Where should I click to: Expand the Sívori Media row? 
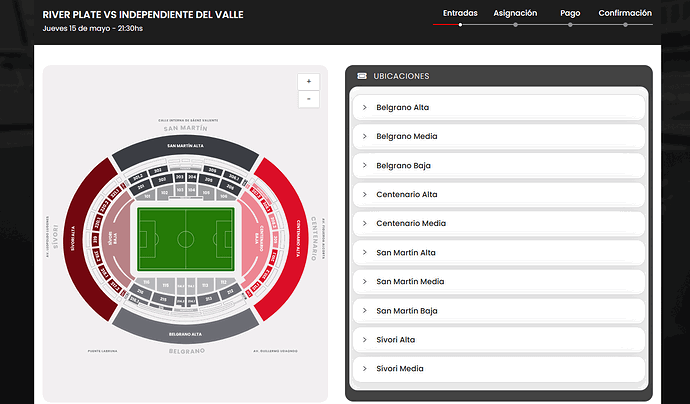tap(499, 369)
